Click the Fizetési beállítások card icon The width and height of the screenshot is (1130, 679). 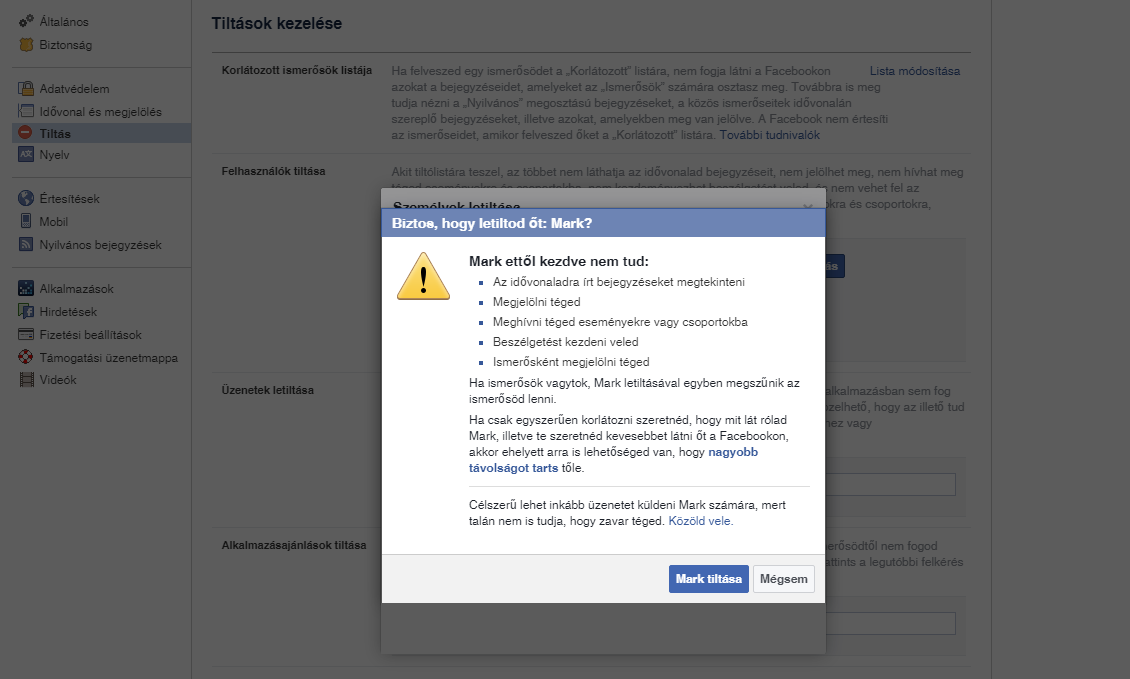(x=26, y=334)
